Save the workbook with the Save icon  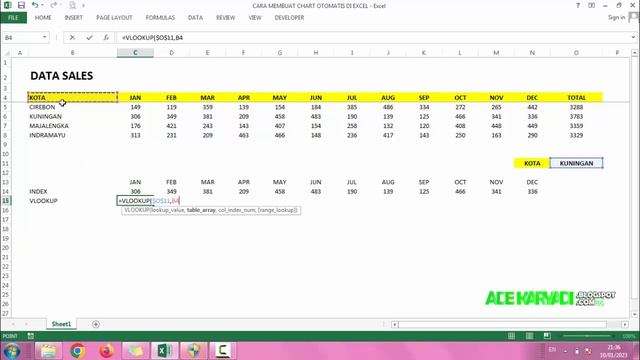21,5
